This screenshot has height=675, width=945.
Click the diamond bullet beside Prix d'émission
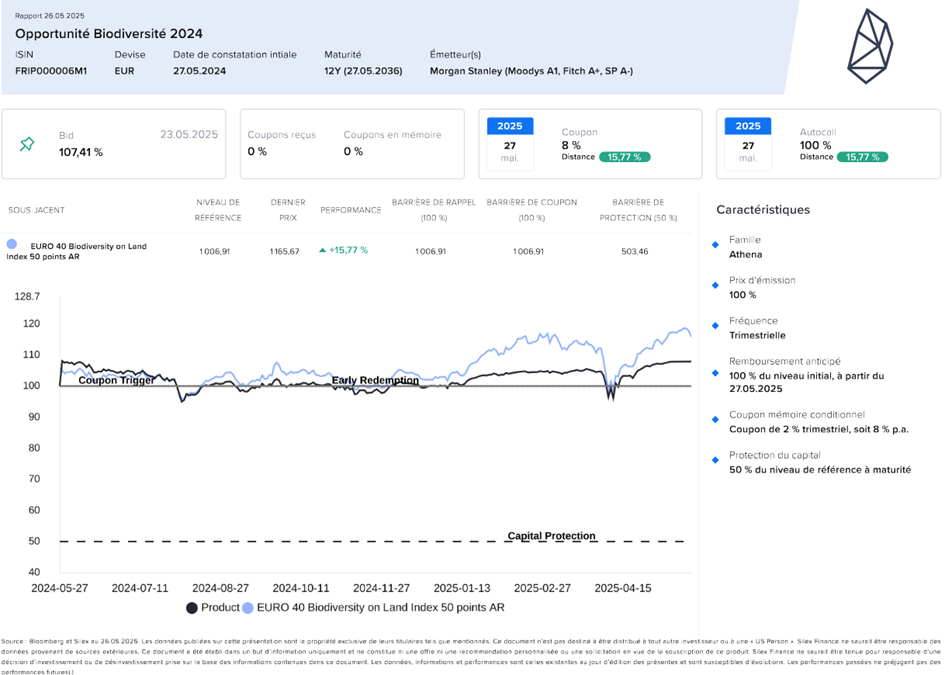(x=715, y=285)
